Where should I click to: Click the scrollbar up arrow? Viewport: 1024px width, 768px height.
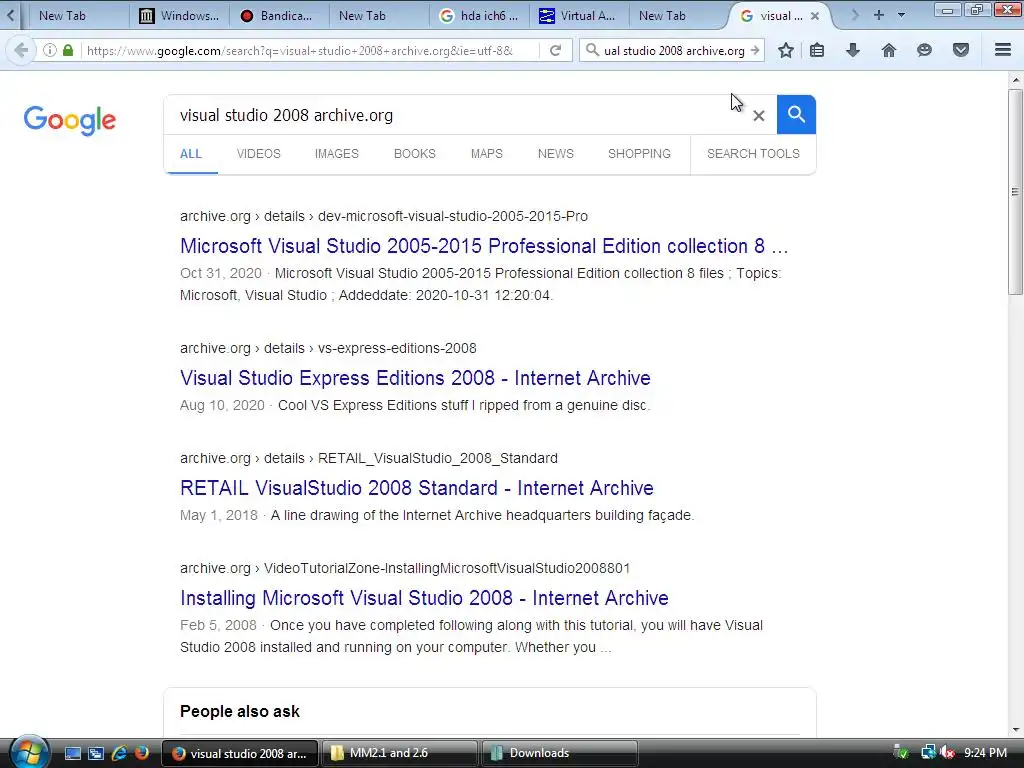1015,80
